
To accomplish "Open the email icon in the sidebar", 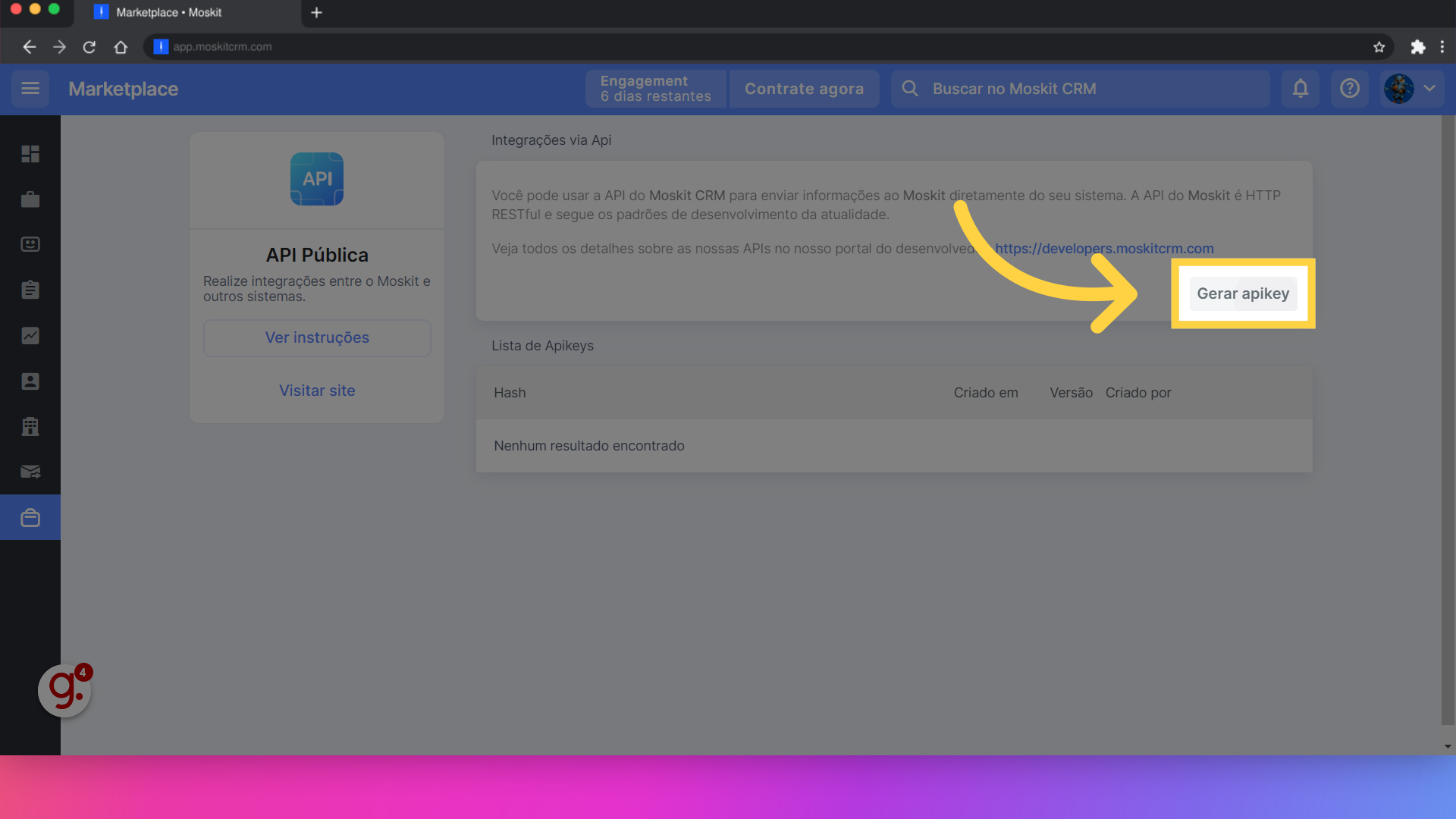I will [30, 472].
